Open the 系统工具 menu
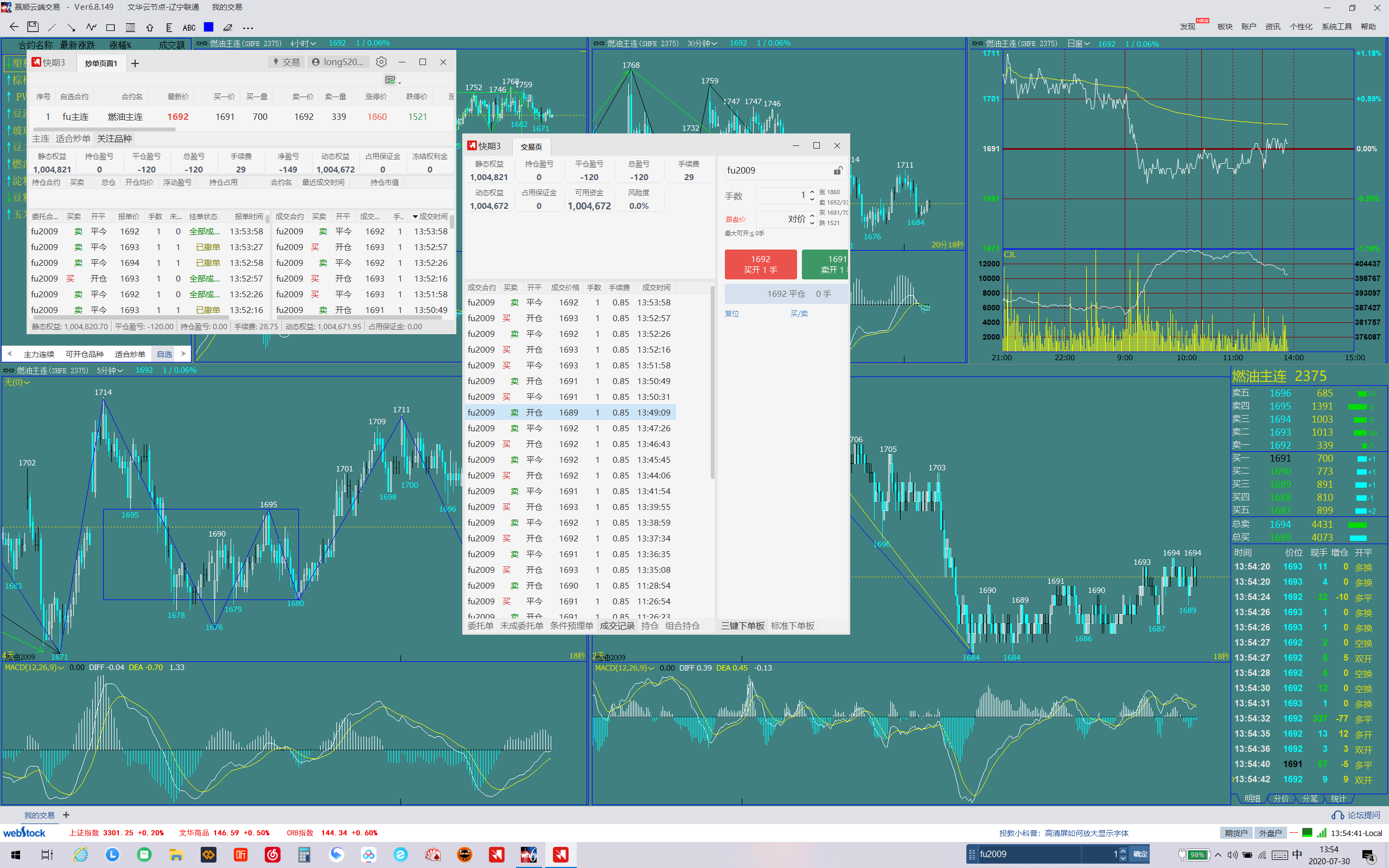The width and height of the screenshot is (1389, 868). click(x=1336, y=27)
